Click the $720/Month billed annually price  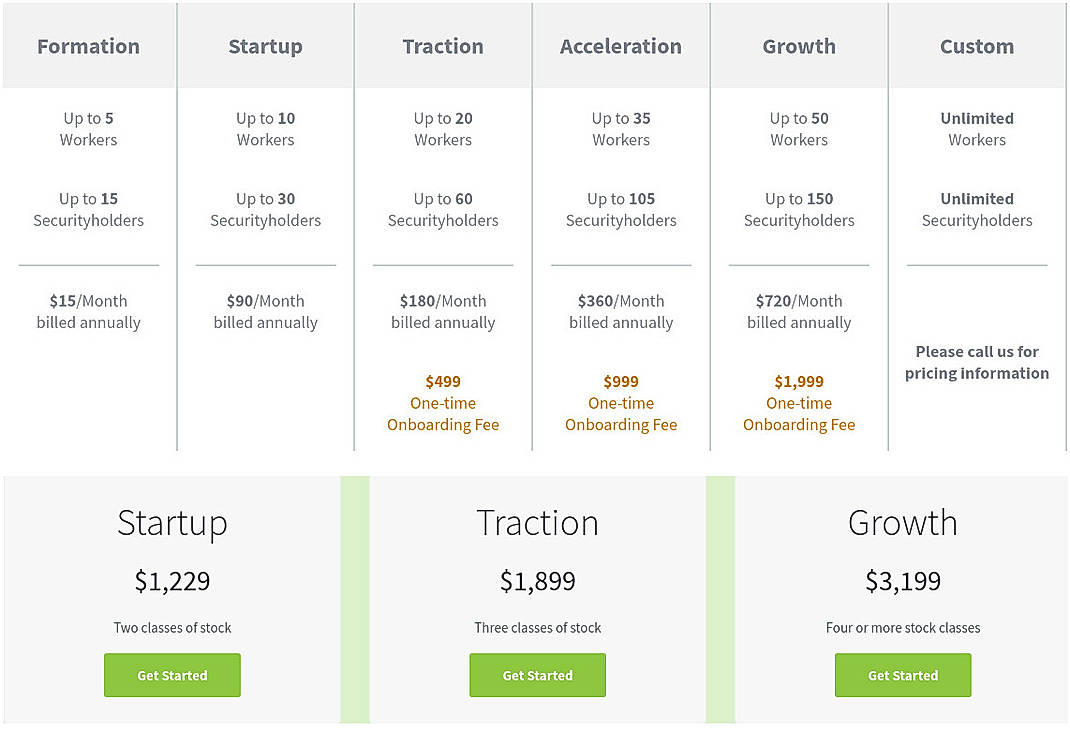[x=798, y=311]
